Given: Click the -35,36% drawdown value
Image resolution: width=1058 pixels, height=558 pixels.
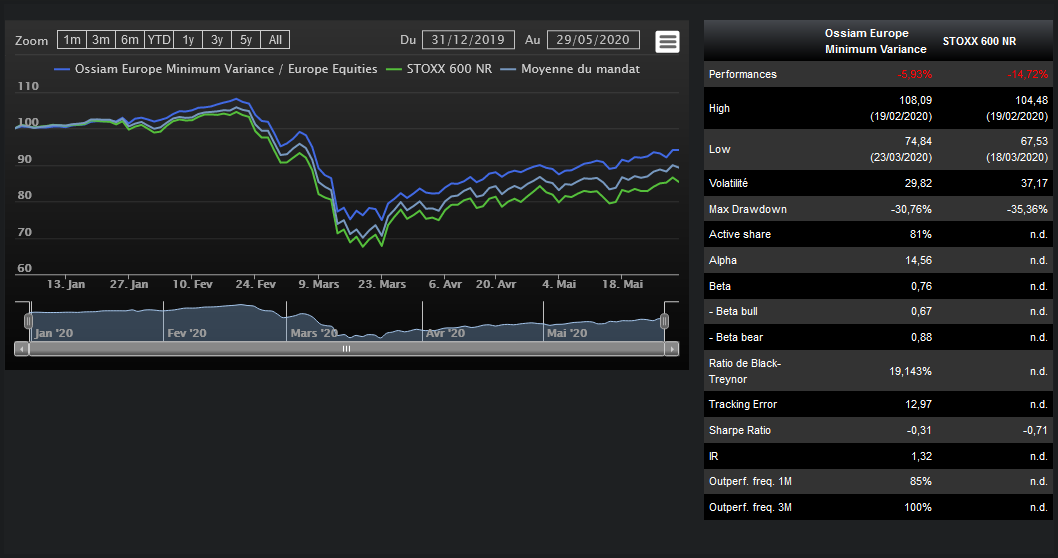Looking at the screenshot, I should point(1027,209).
